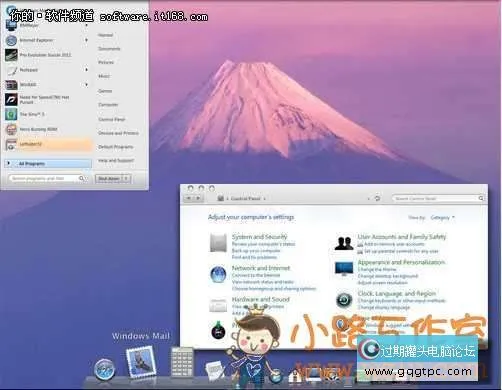502x390 pixels.
Task: Click the Notepad icon in Start menu
Action: click(x=12, y=70)
